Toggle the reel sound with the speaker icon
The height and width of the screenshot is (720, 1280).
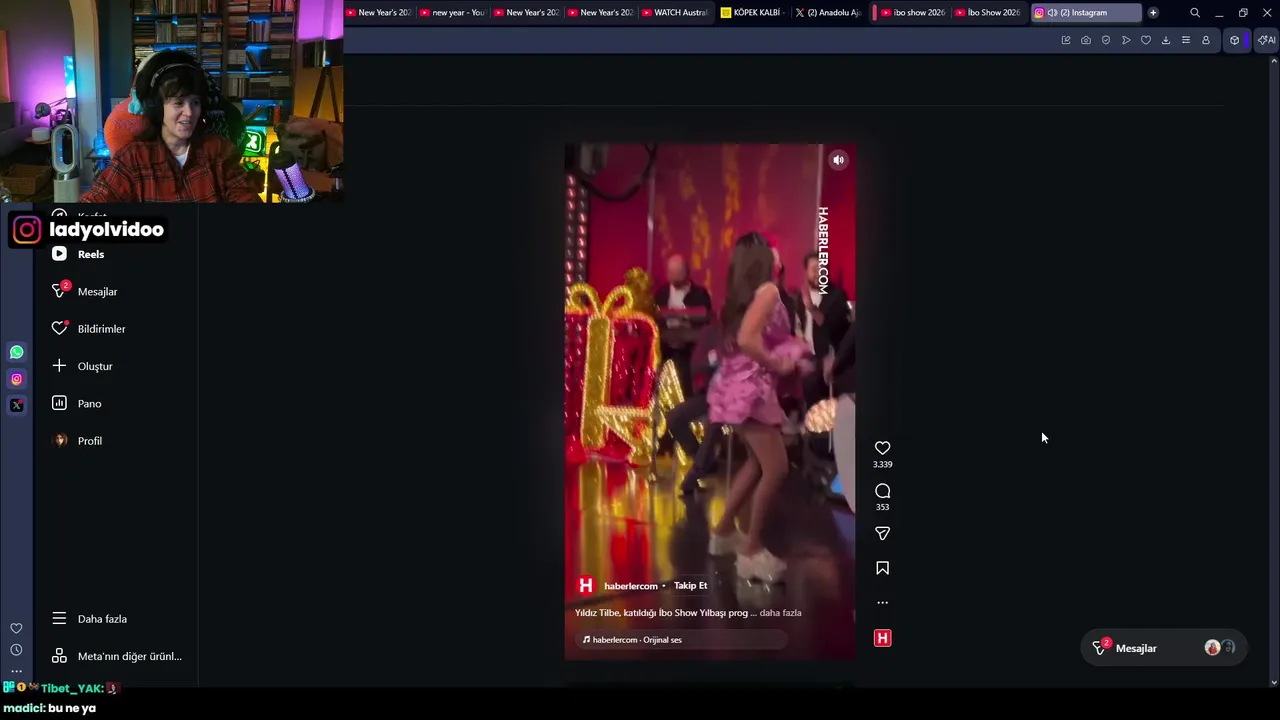(x=838, y=160)
